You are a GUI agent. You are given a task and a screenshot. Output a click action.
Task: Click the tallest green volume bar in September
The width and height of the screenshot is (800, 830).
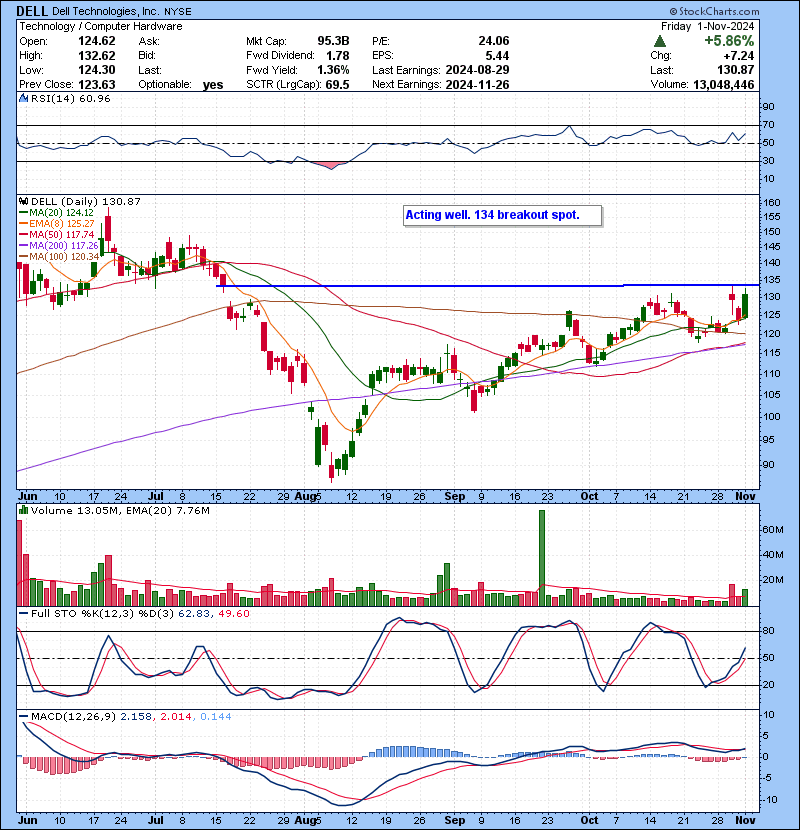[542, 558]
